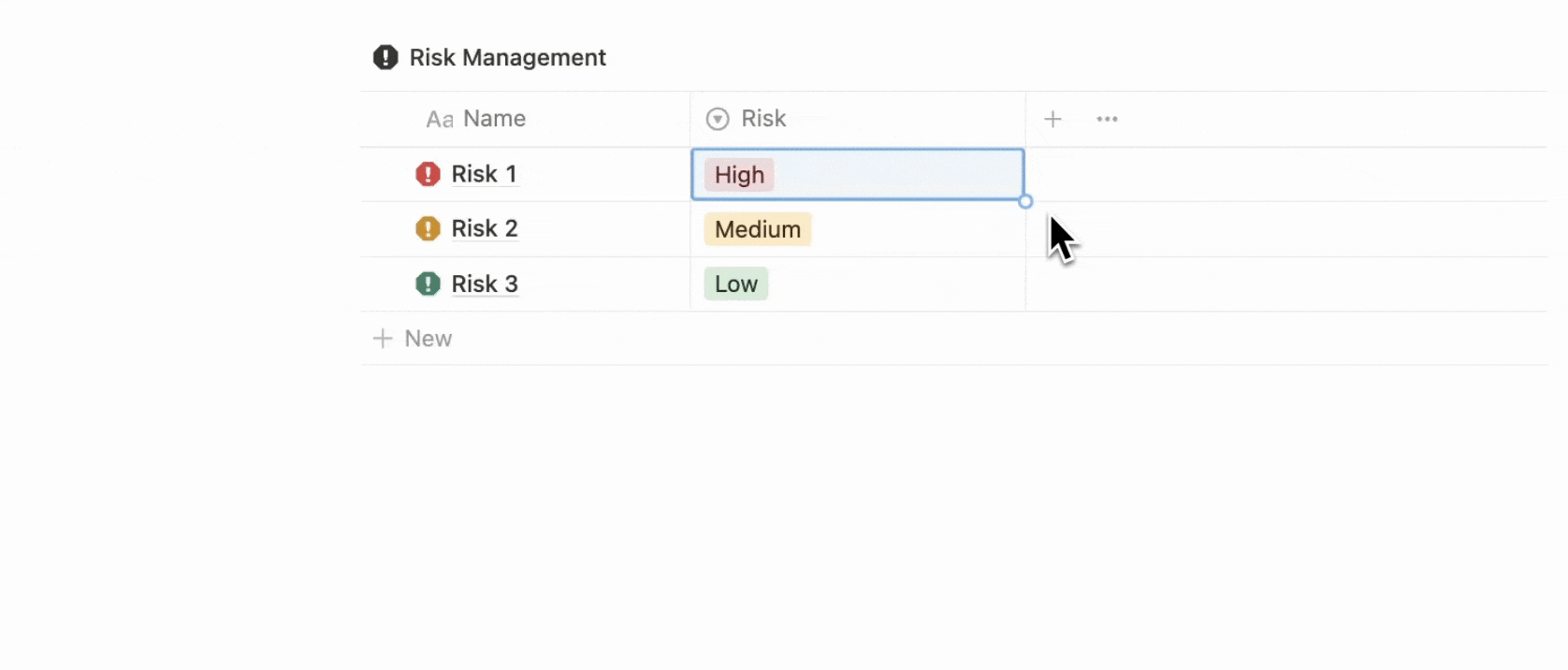The image size is (1568, 670).
Task: Add a new row with New button
Action: 413,339
